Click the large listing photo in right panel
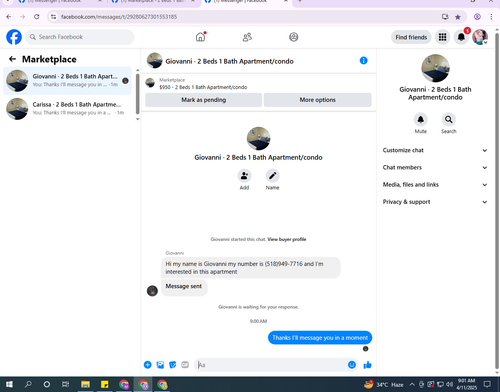 tap(435, 68)
